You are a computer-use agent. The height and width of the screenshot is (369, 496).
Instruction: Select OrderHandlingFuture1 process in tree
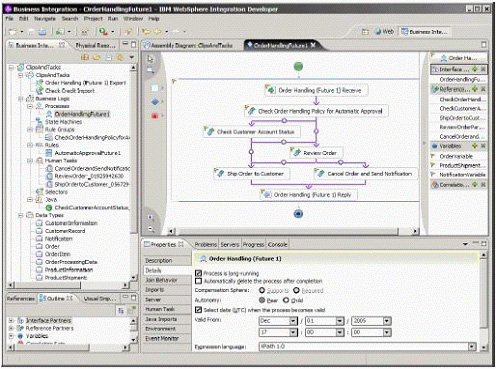tap(82, 114)
